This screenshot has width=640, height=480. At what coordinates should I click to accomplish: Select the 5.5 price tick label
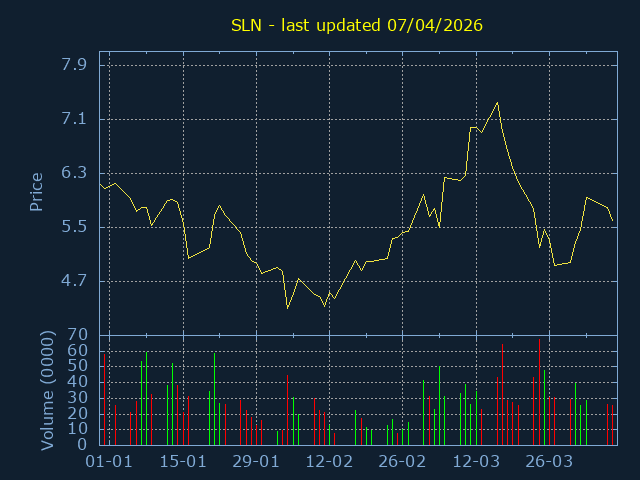(x=75, y=227)
